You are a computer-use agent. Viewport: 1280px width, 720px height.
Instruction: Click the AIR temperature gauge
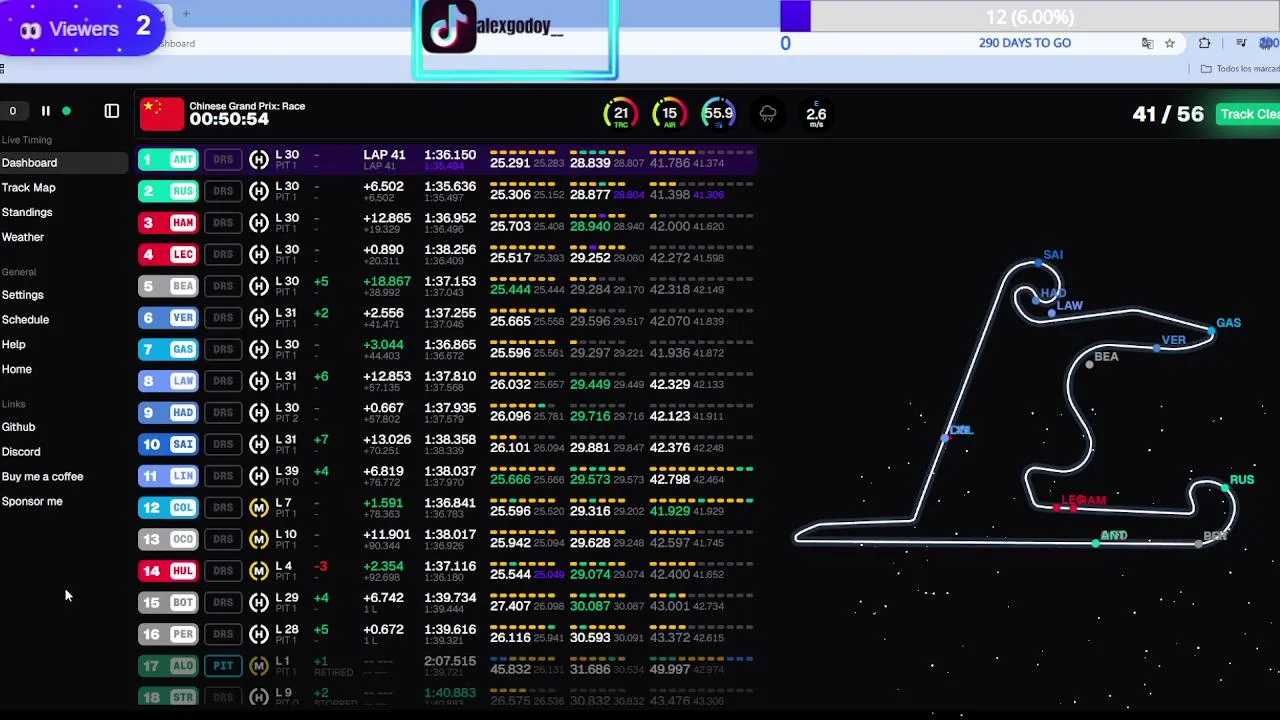(x=669, y=114)
